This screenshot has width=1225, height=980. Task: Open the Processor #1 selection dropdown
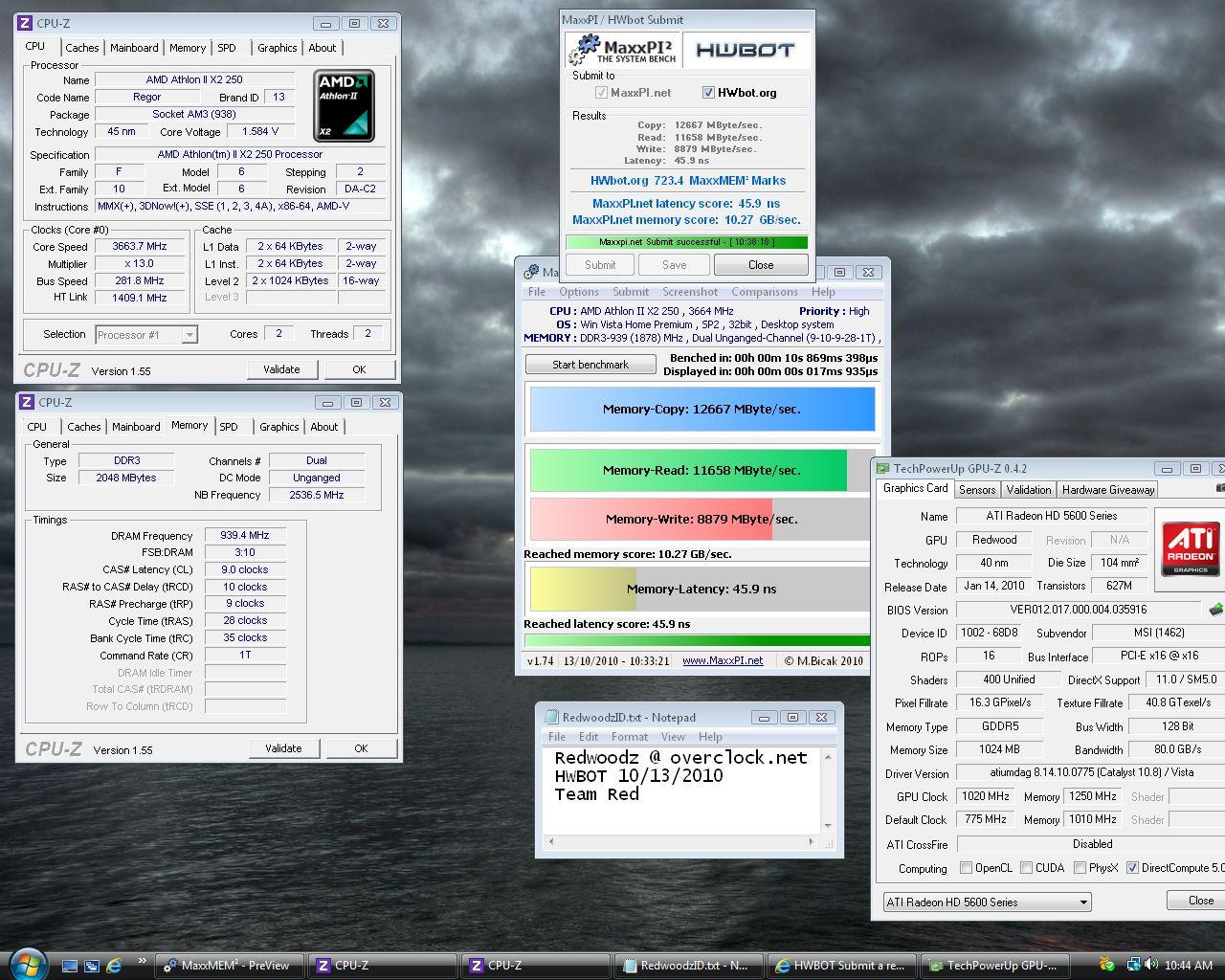[x=146, y=334]
